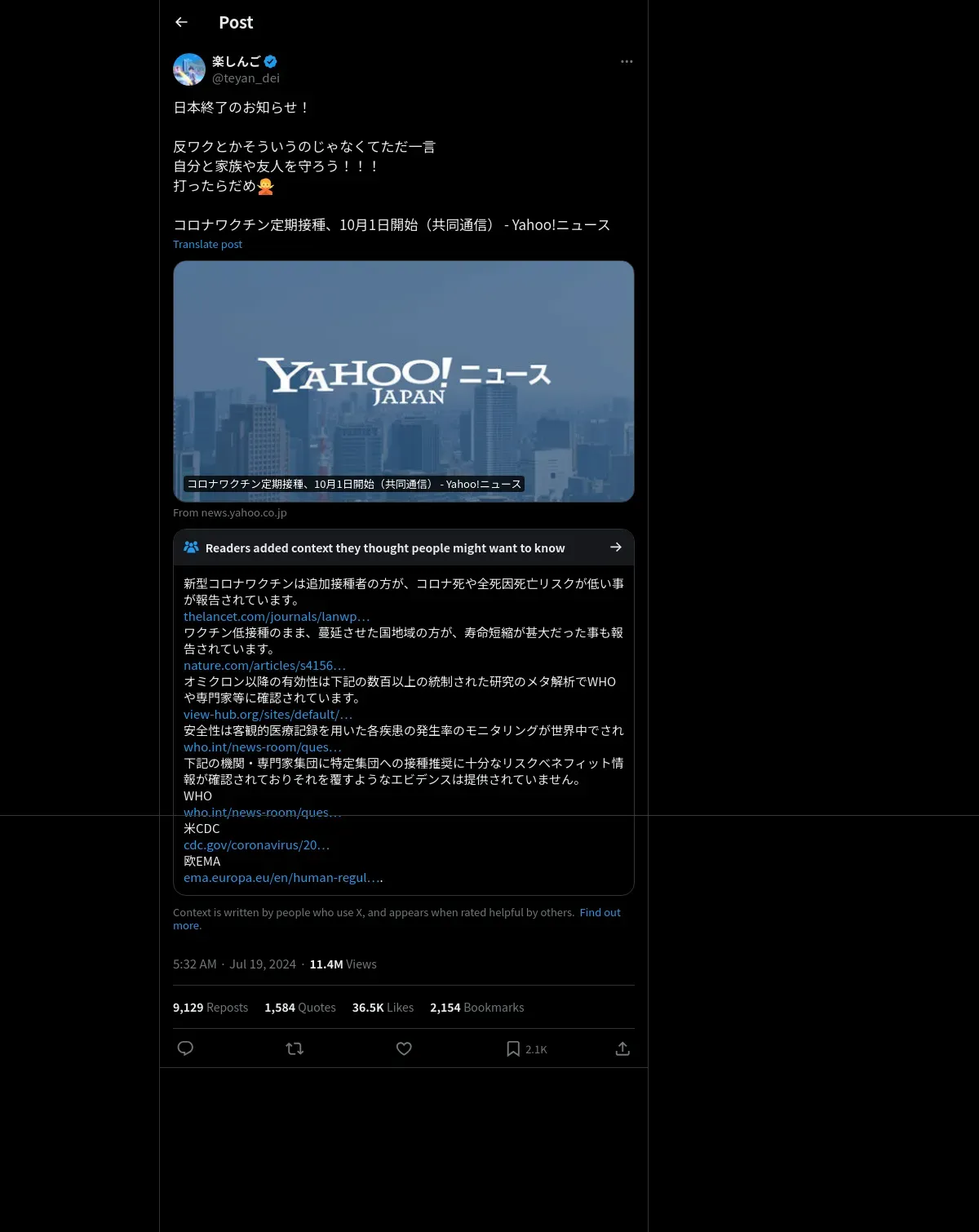Viewport: 979px width, 1232px height.
Task: Open the 1,584 Quotes list
Action: click(300, 1008)
